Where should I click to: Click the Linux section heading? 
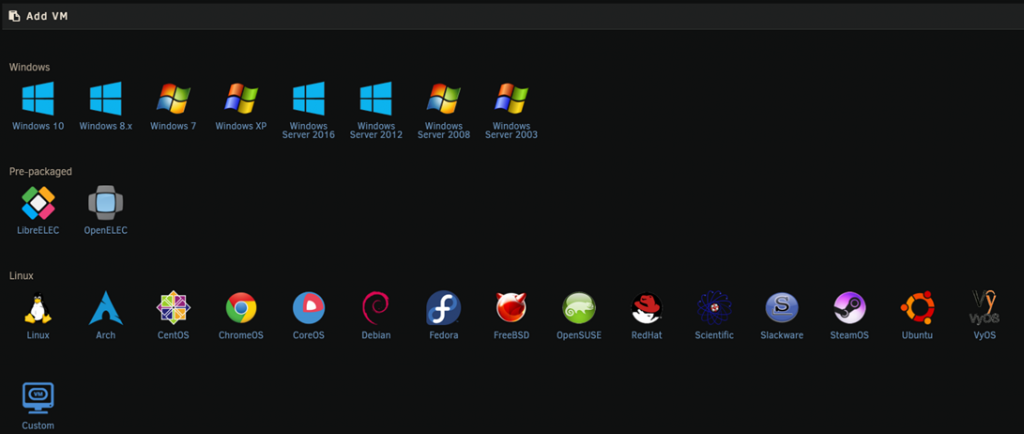(x=21, y=276)
